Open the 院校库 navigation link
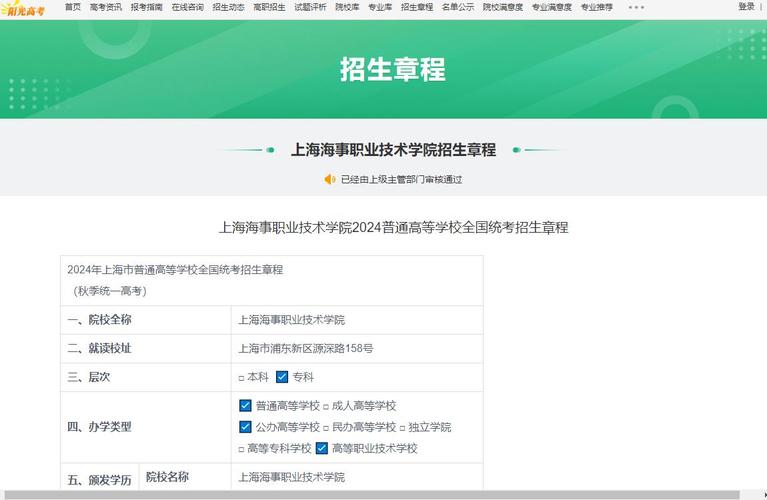 click(347, 7)
